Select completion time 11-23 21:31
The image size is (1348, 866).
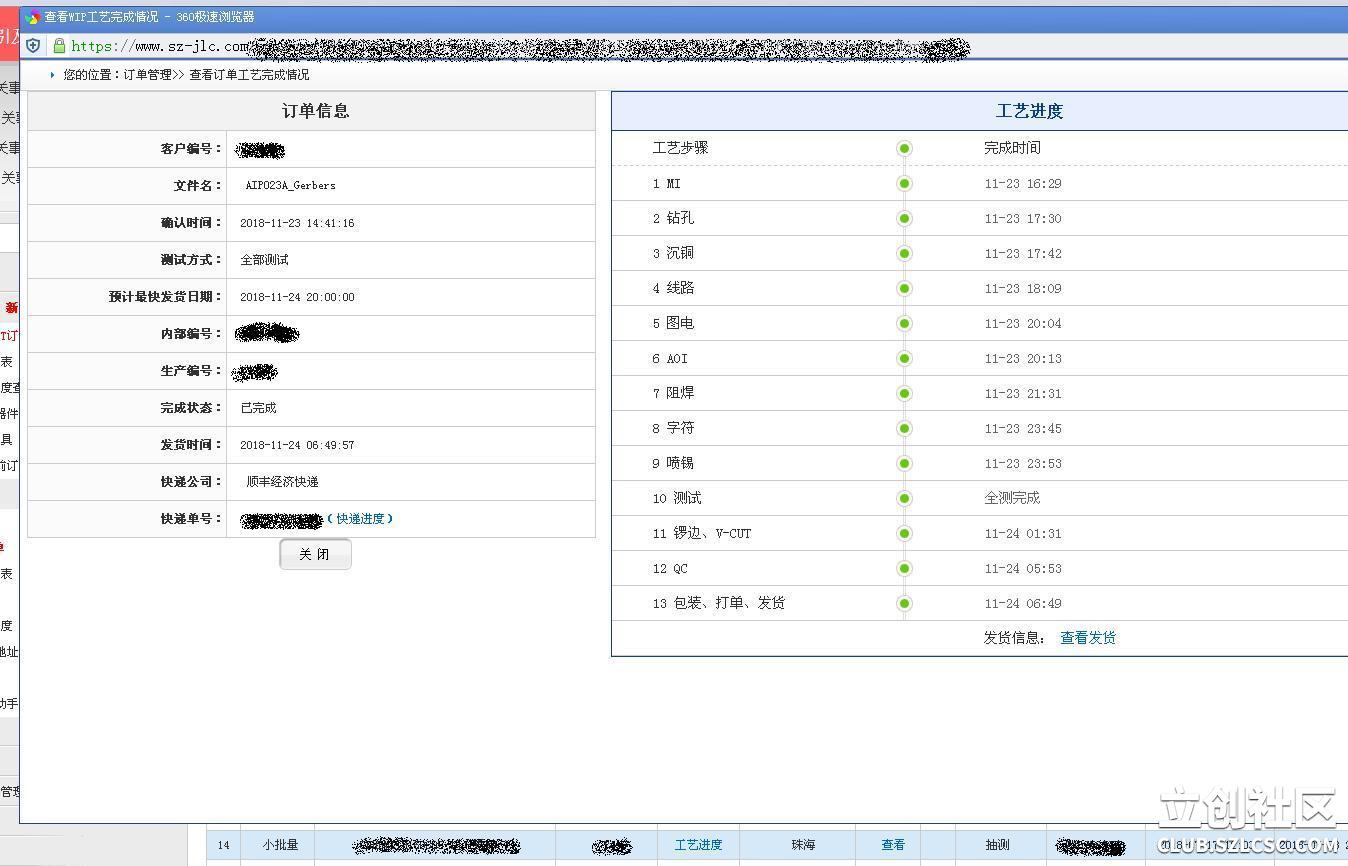point(1023,394)
